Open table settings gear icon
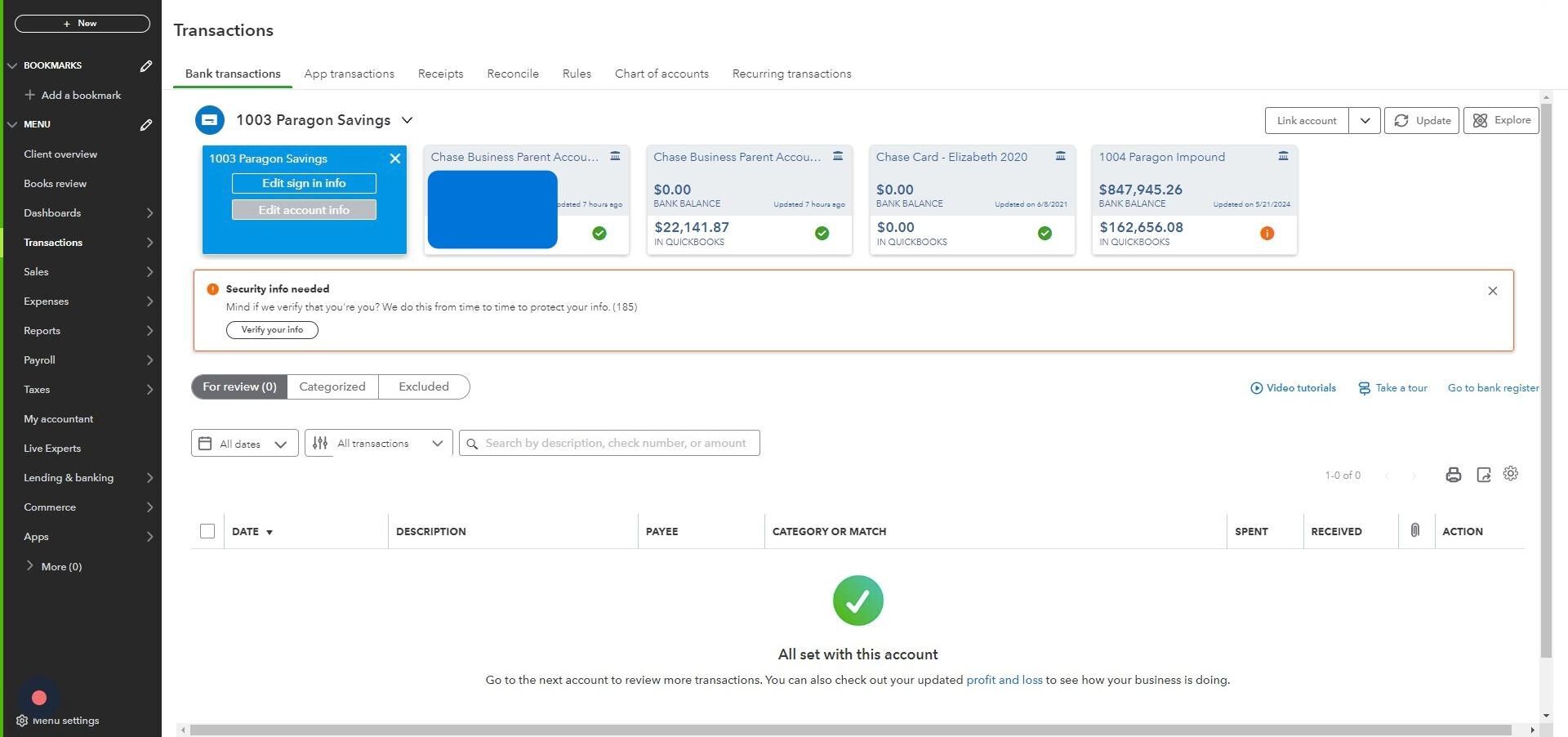 1511,474
